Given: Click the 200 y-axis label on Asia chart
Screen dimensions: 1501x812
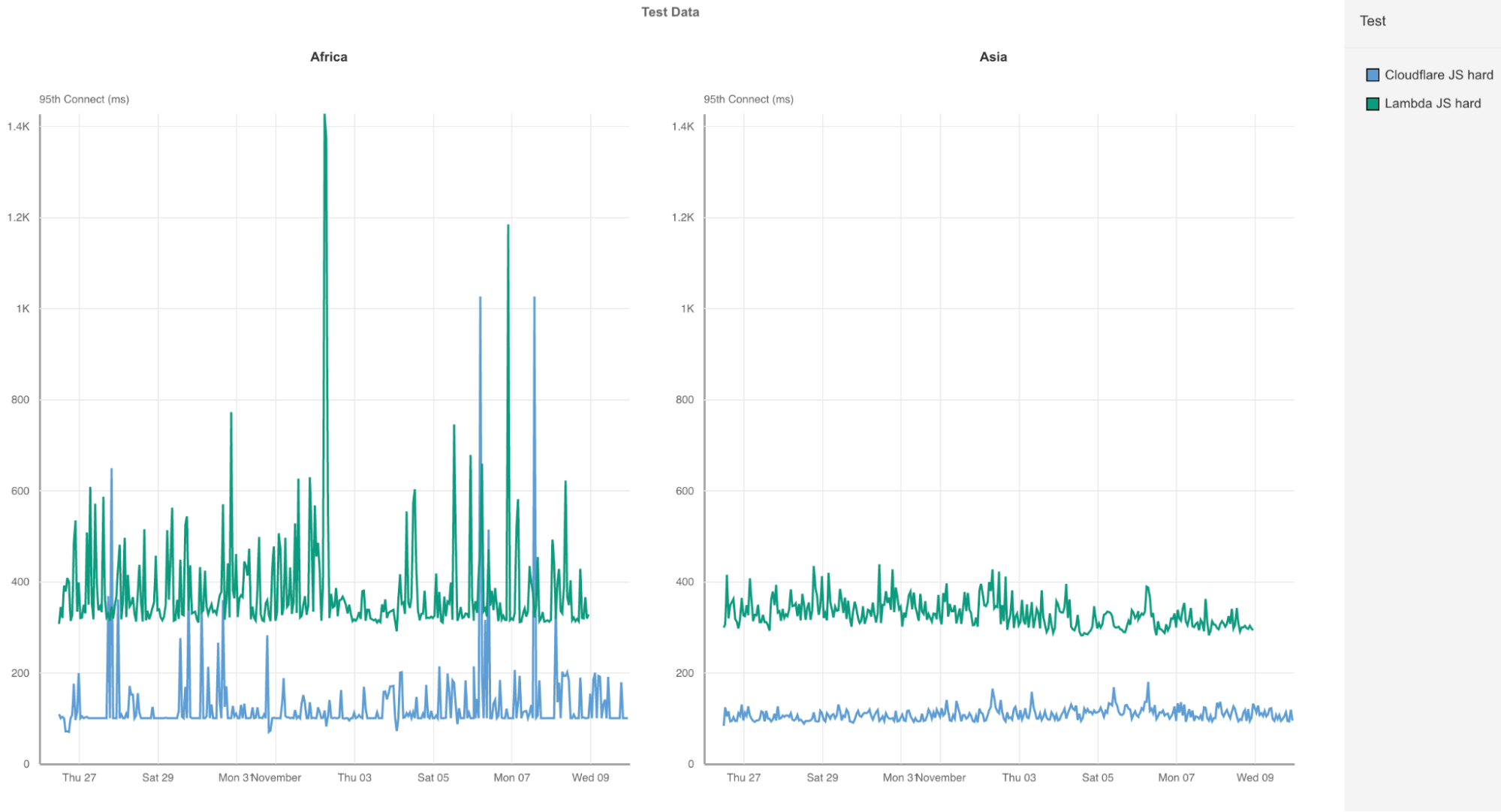Looking at the screenshot, I should pos(685,673).
